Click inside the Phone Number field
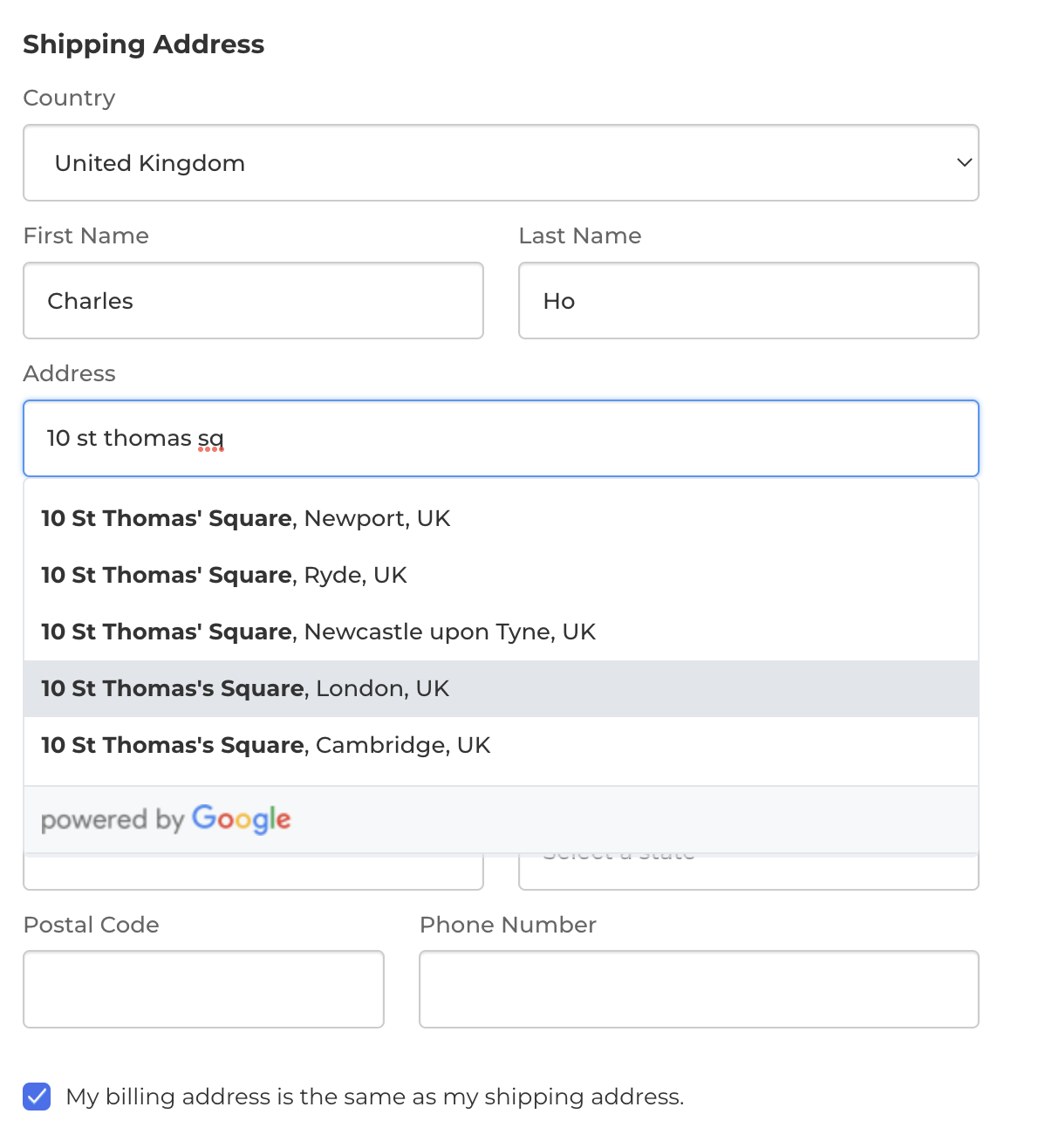Screen dimensions: 1052x1148 [x=698, y=988]
